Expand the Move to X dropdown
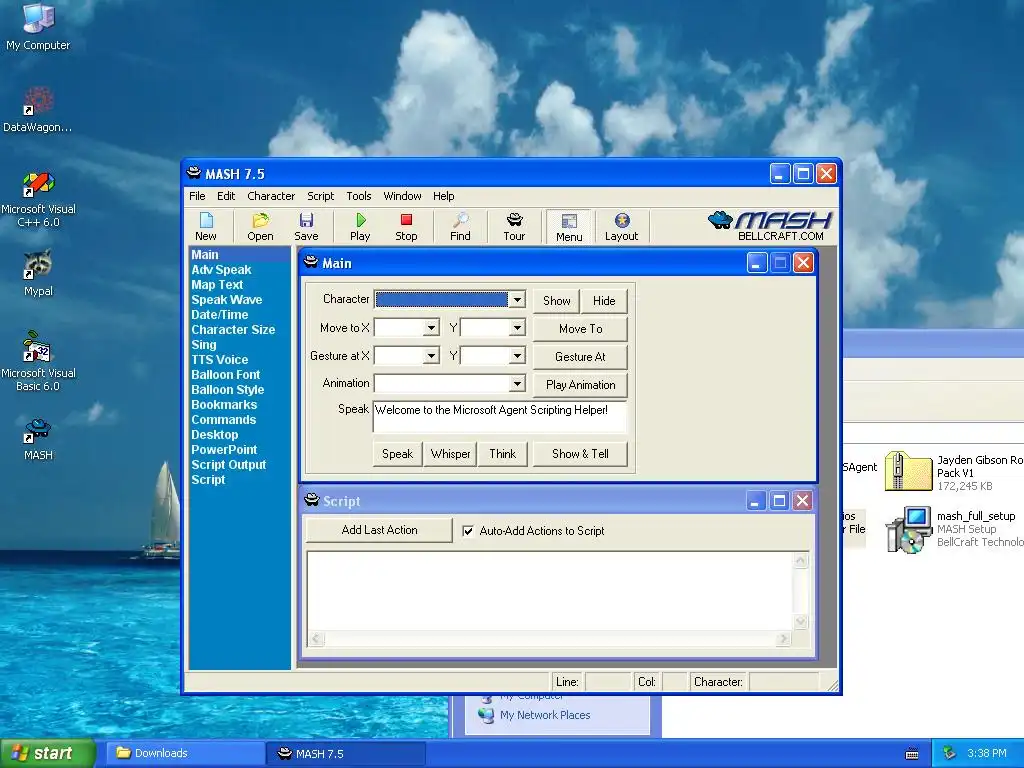 [431, 328]
